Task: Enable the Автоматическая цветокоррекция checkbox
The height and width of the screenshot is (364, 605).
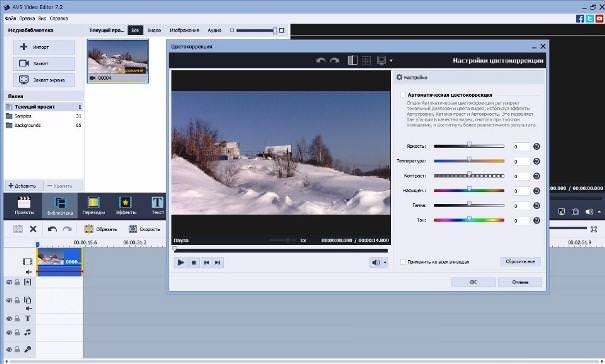Action: [403, 95]
